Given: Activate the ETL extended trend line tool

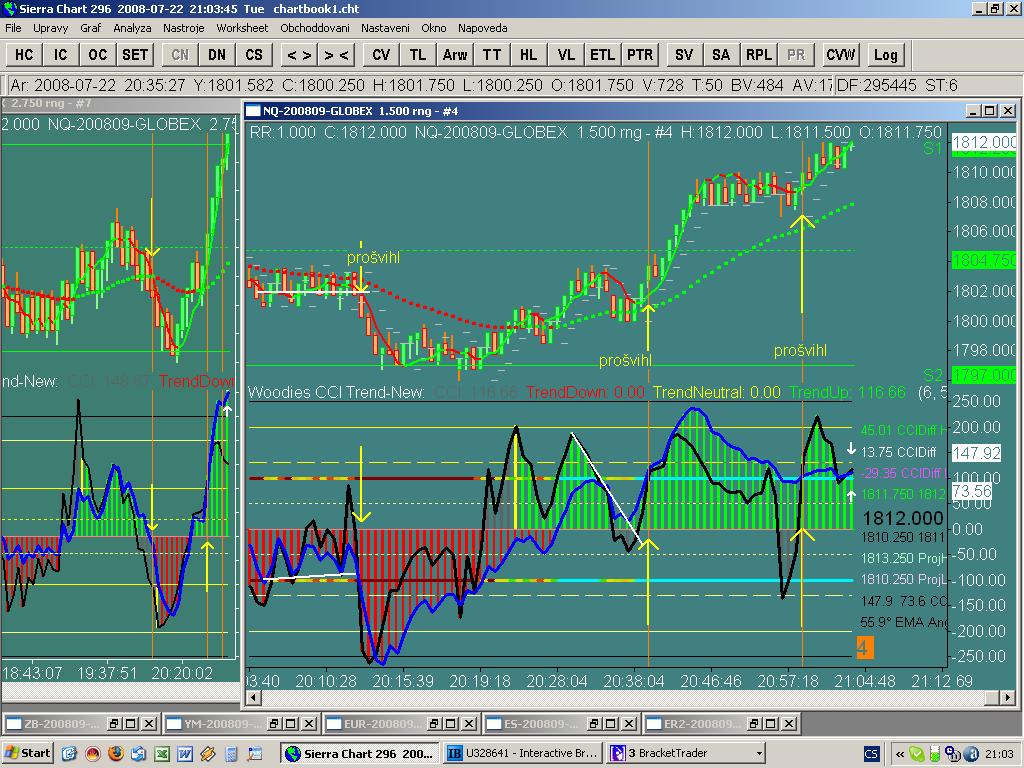Looking at the screenshot, I should [x=602, y=55].
